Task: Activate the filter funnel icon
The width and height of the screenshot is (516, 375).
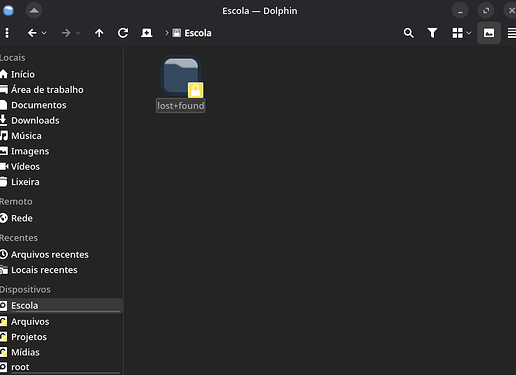Action: click(x=432, y=33)
